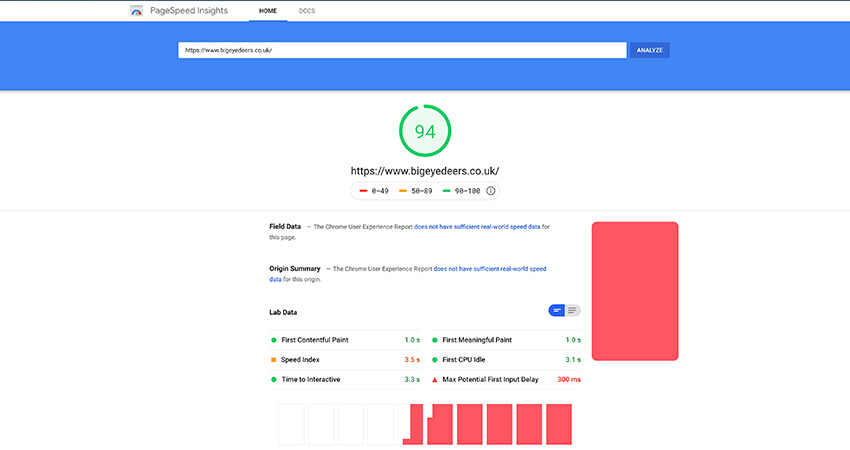Click the green 94 score gauge
850x450 pixels.
pyautogui.click(x=425, y=131)
